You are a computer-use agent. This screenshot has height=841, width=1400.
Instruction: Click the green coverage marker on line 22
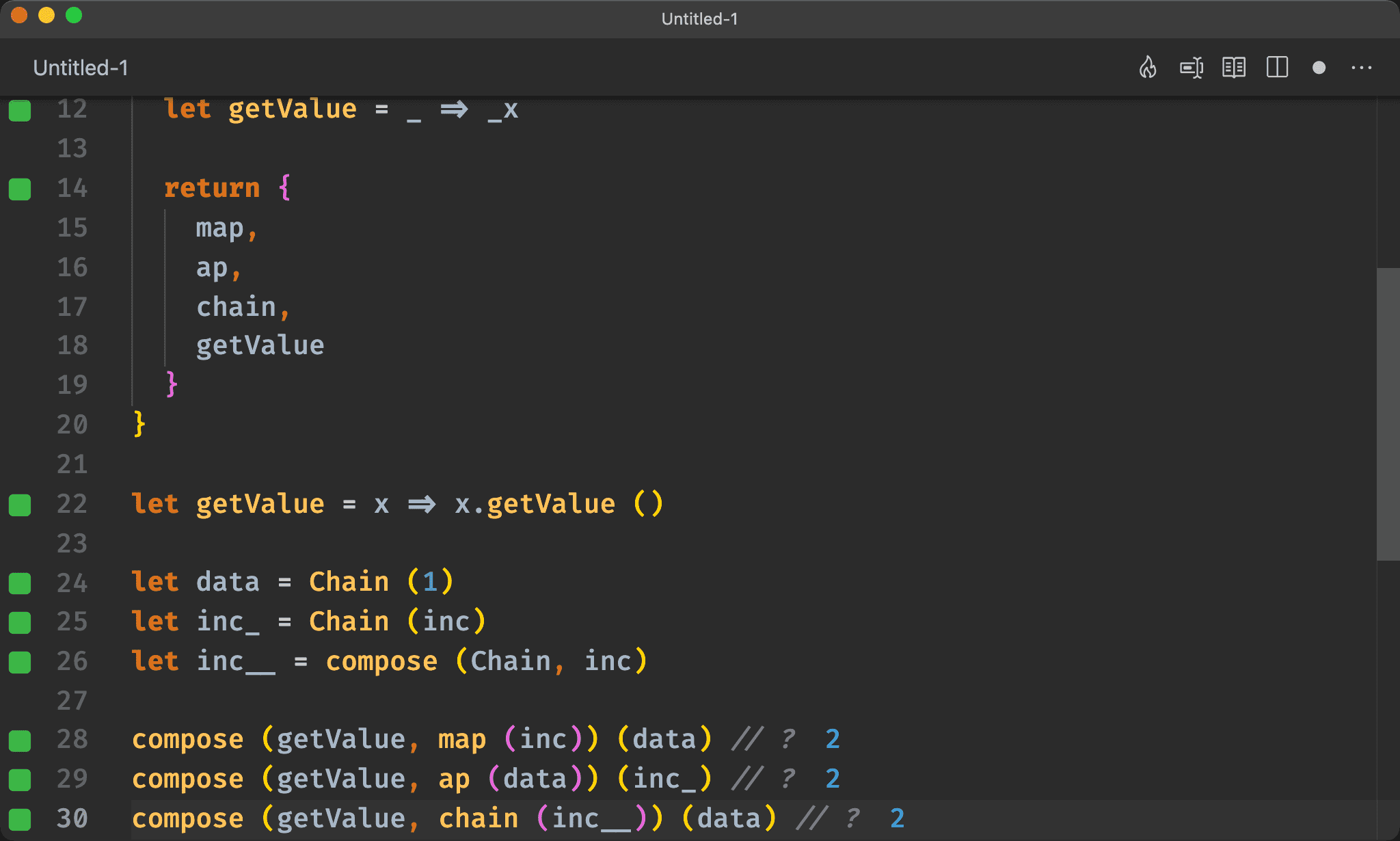[20, 505]
